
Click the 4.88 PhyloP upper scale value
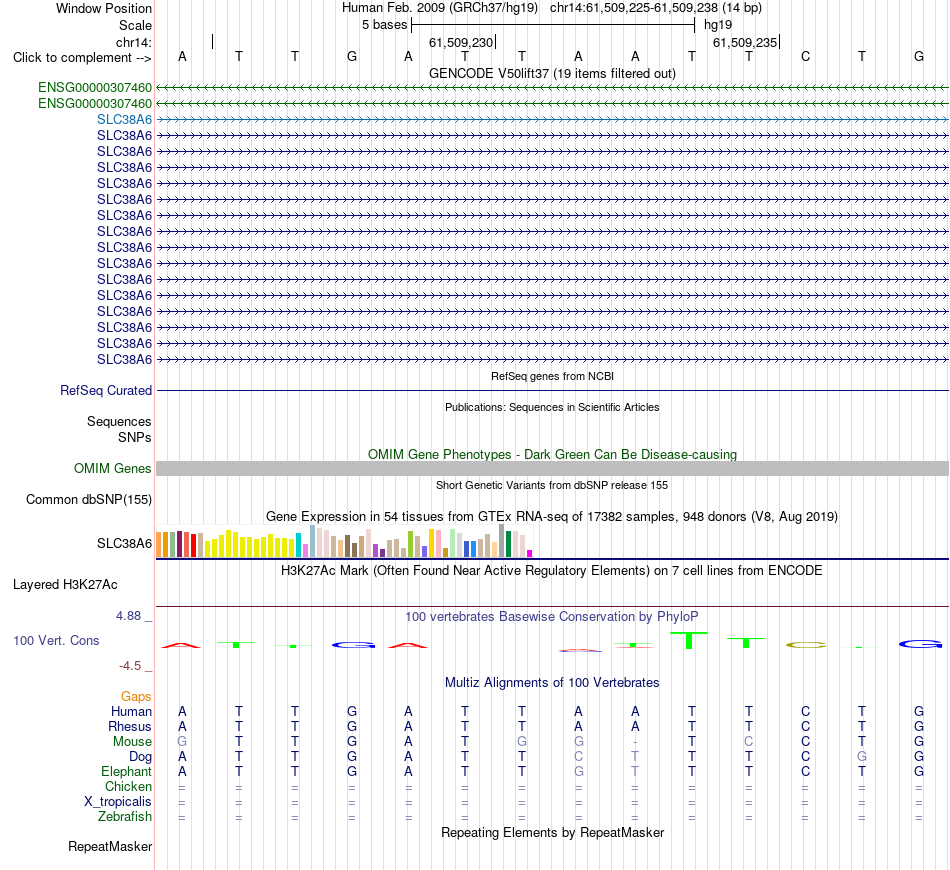click(128, 616)
